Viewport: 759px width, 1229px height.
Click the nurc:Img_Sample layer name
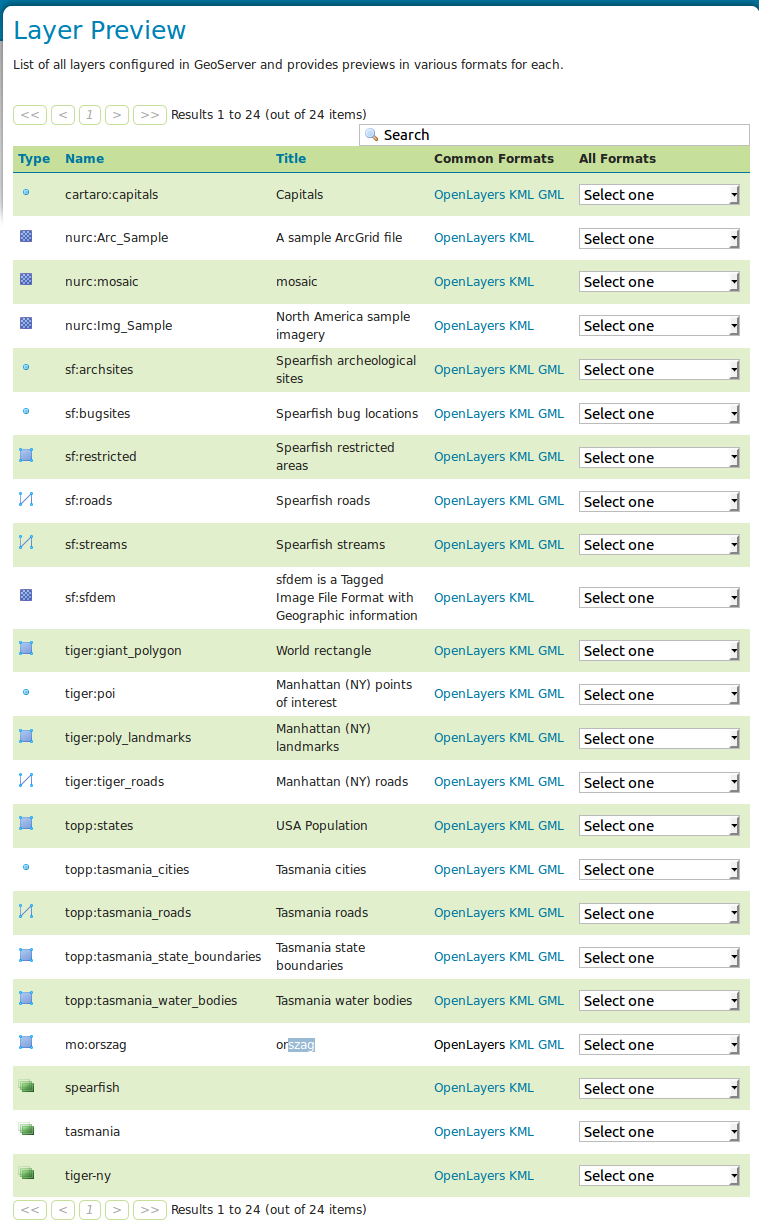(119, 326)
